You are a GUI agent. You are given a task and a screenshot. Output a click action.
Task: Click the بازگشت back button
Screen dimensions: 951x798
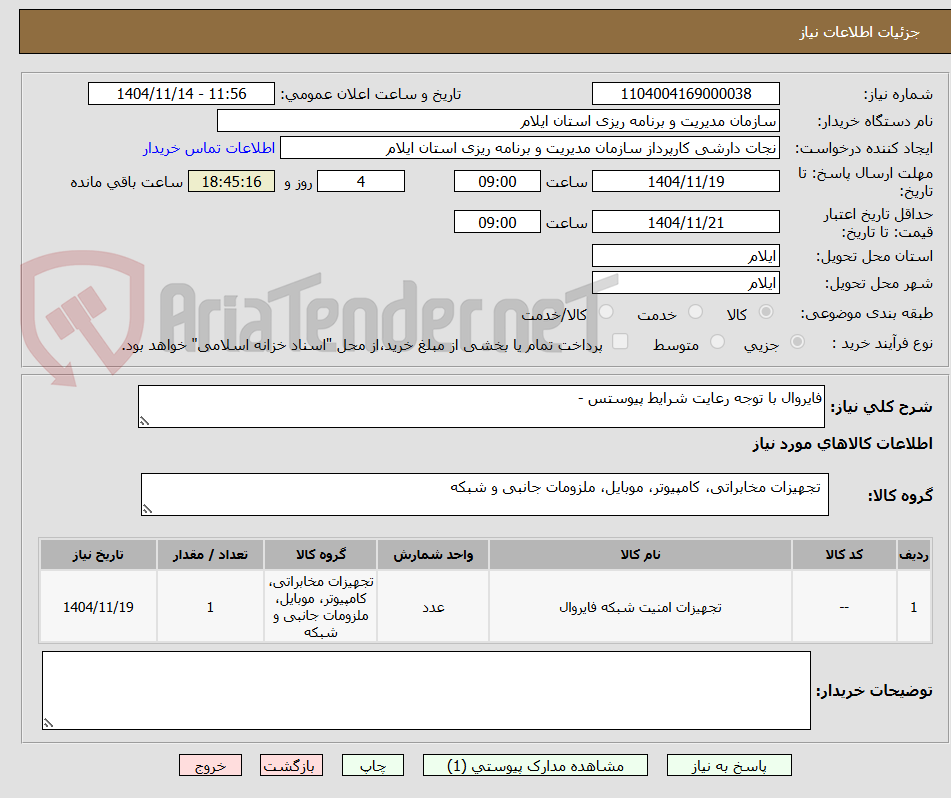pyautogui.click(x=291, y=765)
